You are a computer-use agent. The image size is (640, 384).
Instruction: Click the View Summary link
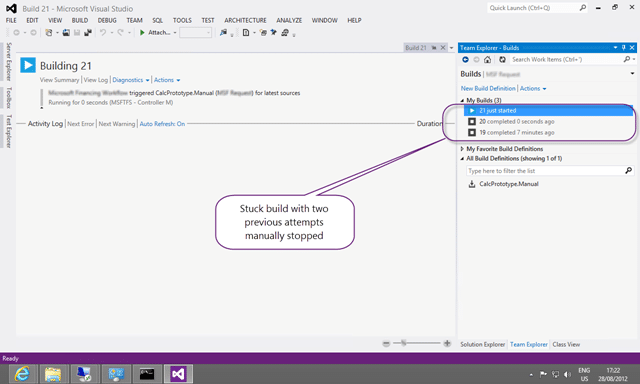[59, 80]
